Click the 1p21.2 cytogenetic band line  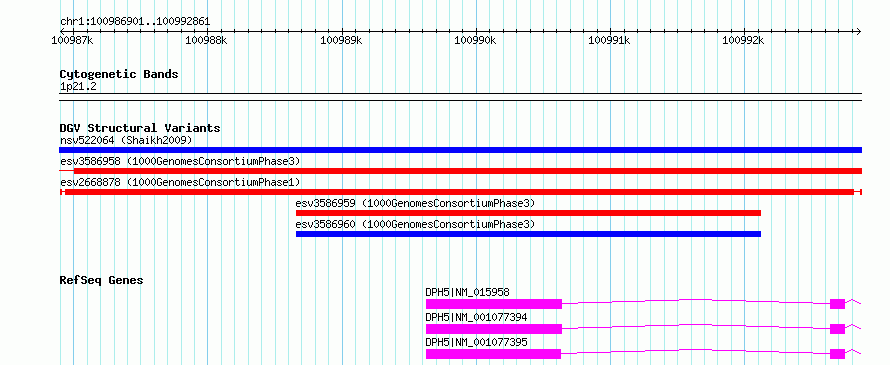461,97
